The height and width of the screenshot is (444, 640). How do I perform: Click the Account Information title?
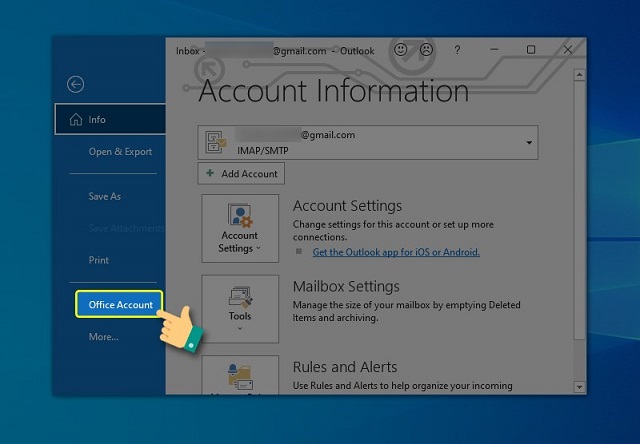coord(334,91)
